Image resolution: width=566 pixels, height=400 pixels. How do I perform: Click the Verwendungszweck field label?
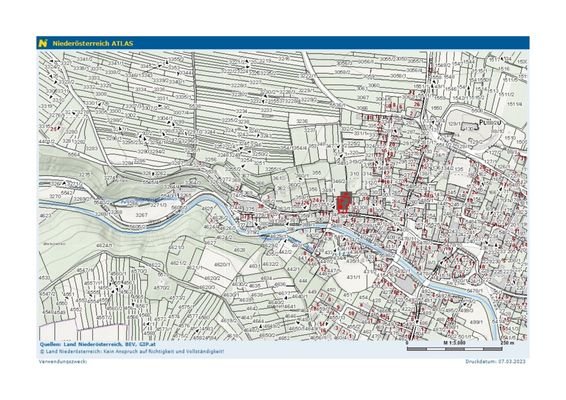click(63, 361)
